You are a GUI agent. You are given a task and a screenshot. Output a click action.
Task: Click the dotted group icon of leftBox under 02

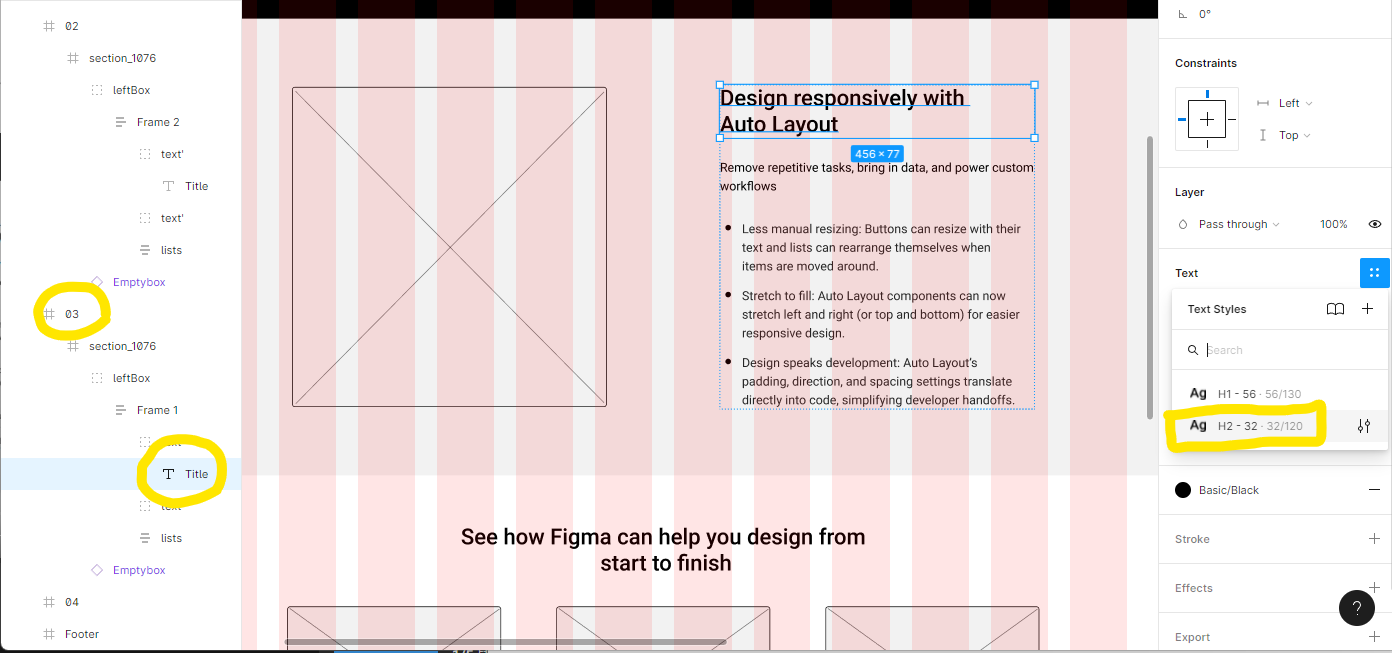coord(97,90)
